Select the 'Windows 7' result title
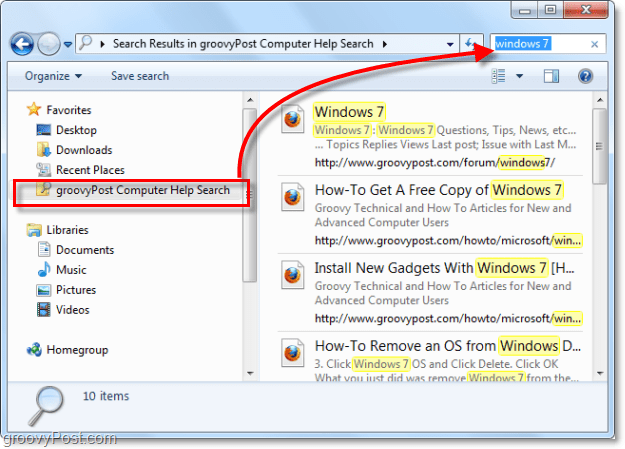This screenshot has height=449, width=625. coord(349,112)
